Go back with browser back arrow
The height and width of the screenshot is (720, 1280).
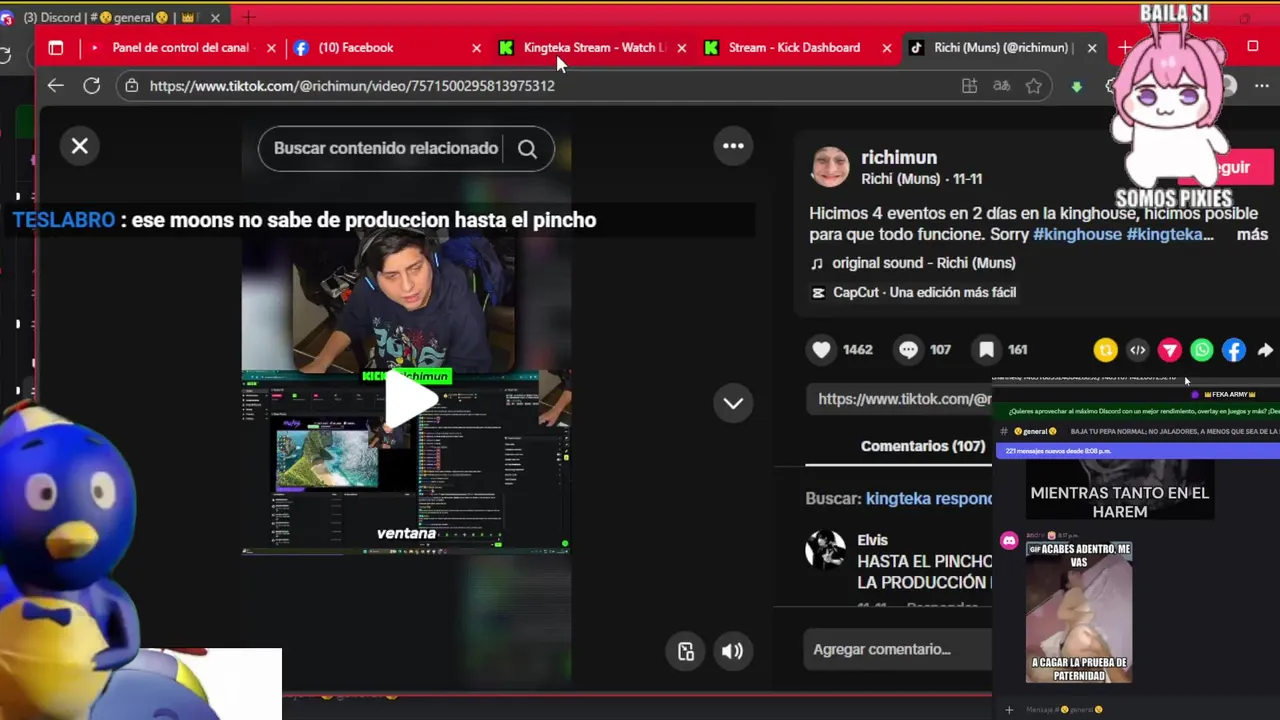[56, 86]
